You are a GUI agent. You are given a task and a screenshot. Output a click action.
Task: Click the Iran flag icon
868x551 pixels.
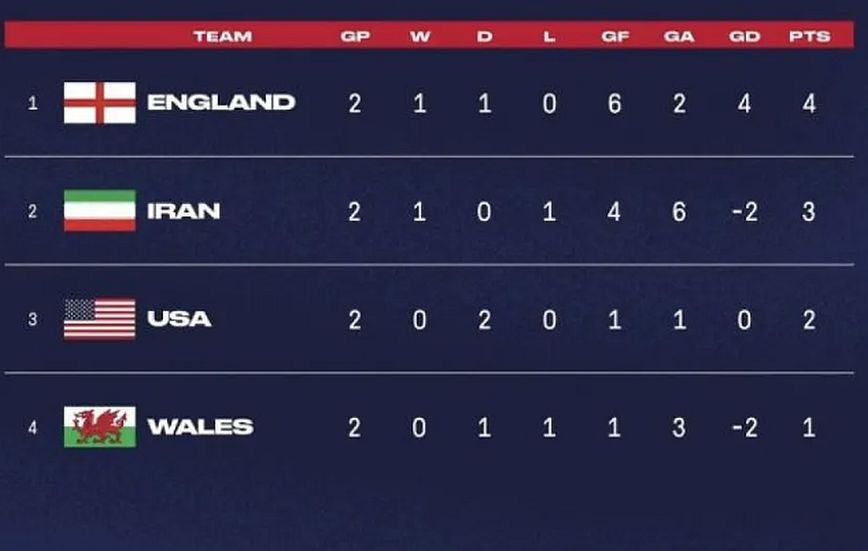(100, 210)
